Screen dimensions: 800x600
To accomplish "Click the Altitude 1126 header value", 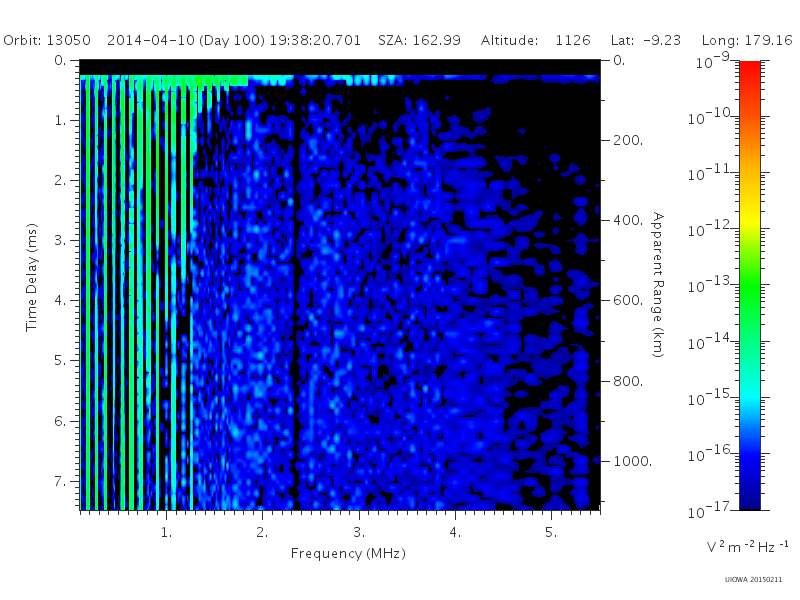I will click(x=536, y=40).
